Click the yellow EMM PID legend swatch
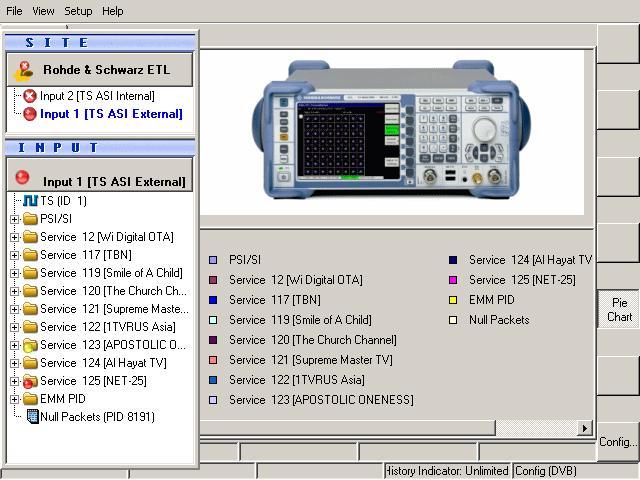The width and height of the screenshot is (640, 480). tap(453, 300)
